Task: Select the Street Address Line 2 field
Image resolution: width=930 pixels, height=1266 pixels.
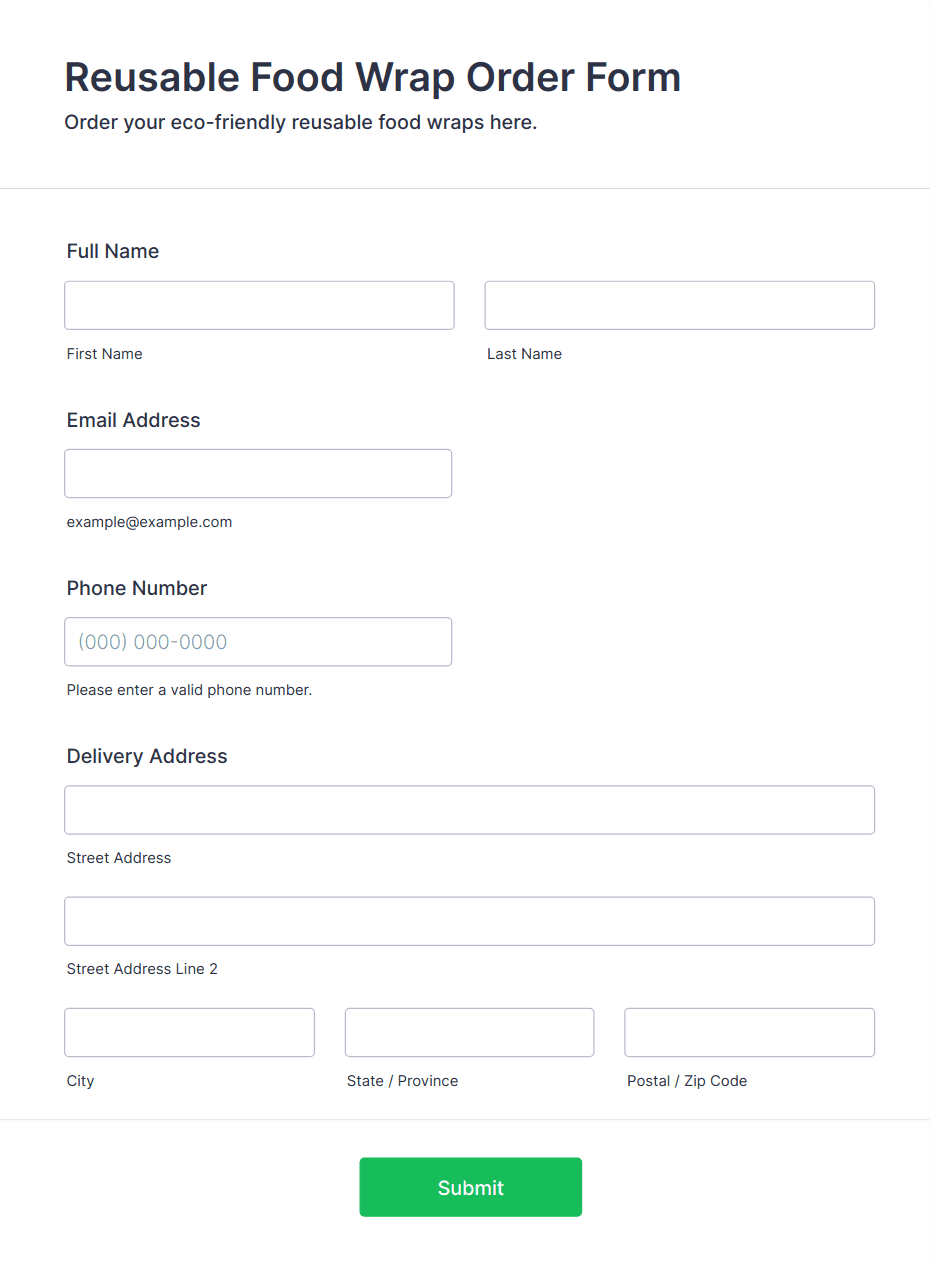Action: click(470, 921)
